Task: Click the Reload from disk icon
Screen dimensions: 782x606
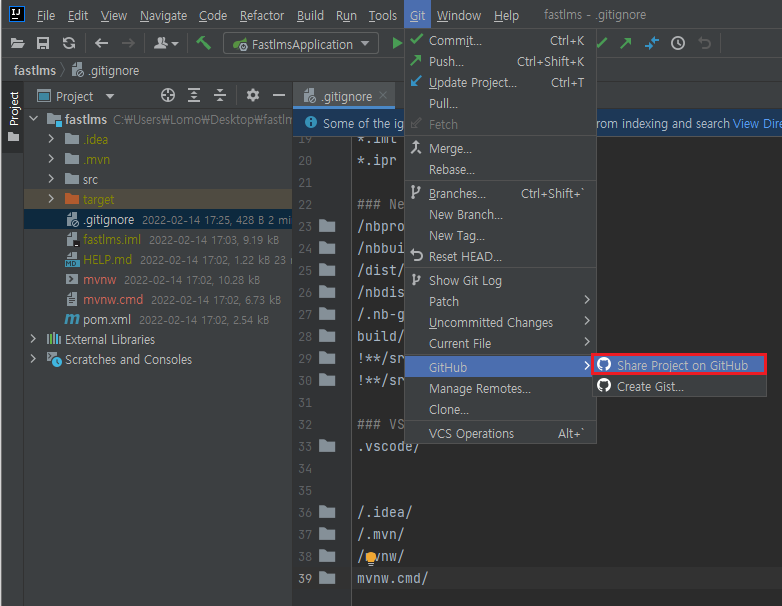Action: click(x=69, y=43)
